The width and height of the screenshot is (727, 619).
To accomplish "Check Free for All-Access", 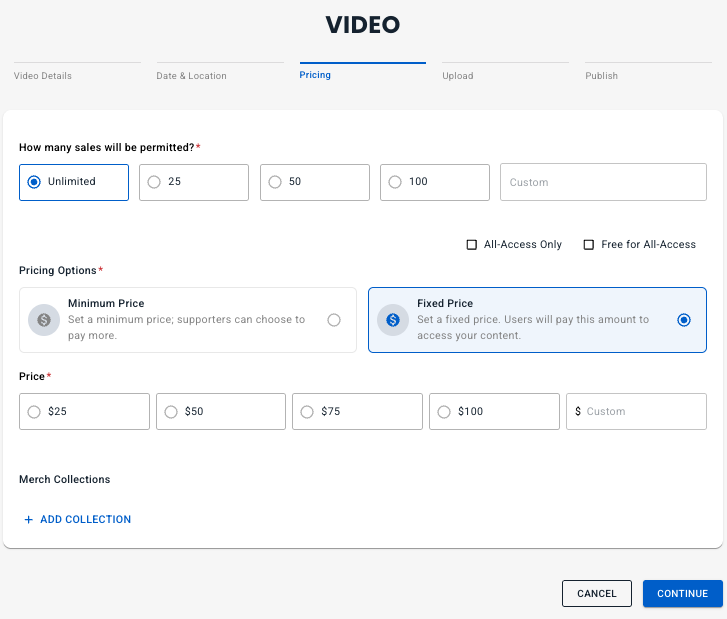I will [589, 245].
